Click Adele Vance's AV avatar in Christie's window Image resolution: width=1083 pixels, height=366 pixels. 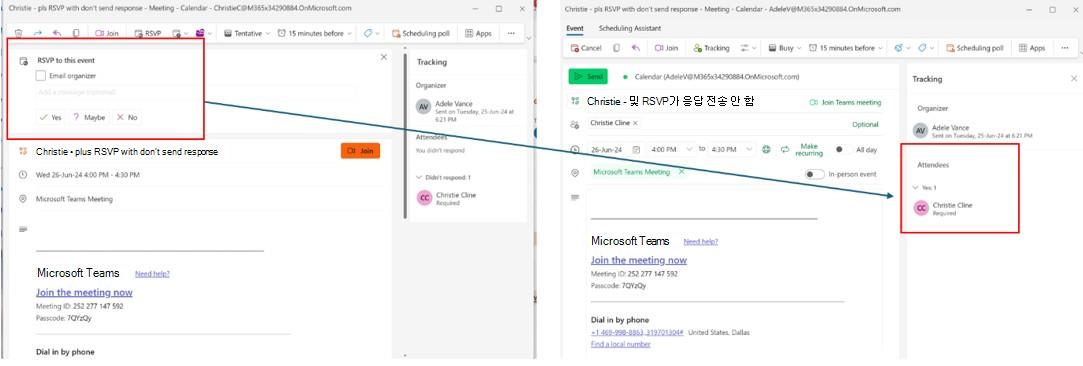click(x=423, y=107)
